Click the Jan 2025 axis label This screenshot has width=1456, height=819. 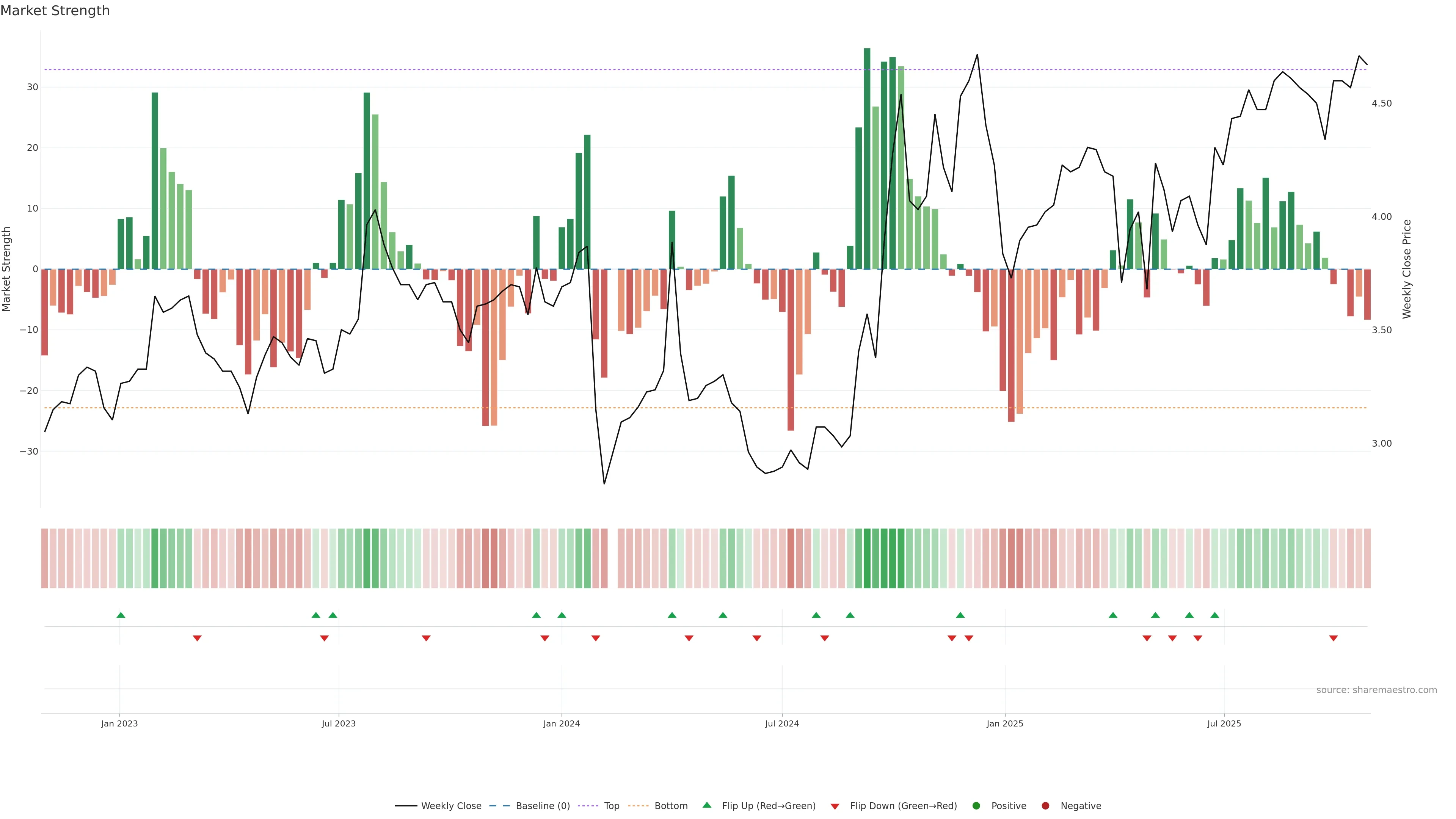point(1005,723)
